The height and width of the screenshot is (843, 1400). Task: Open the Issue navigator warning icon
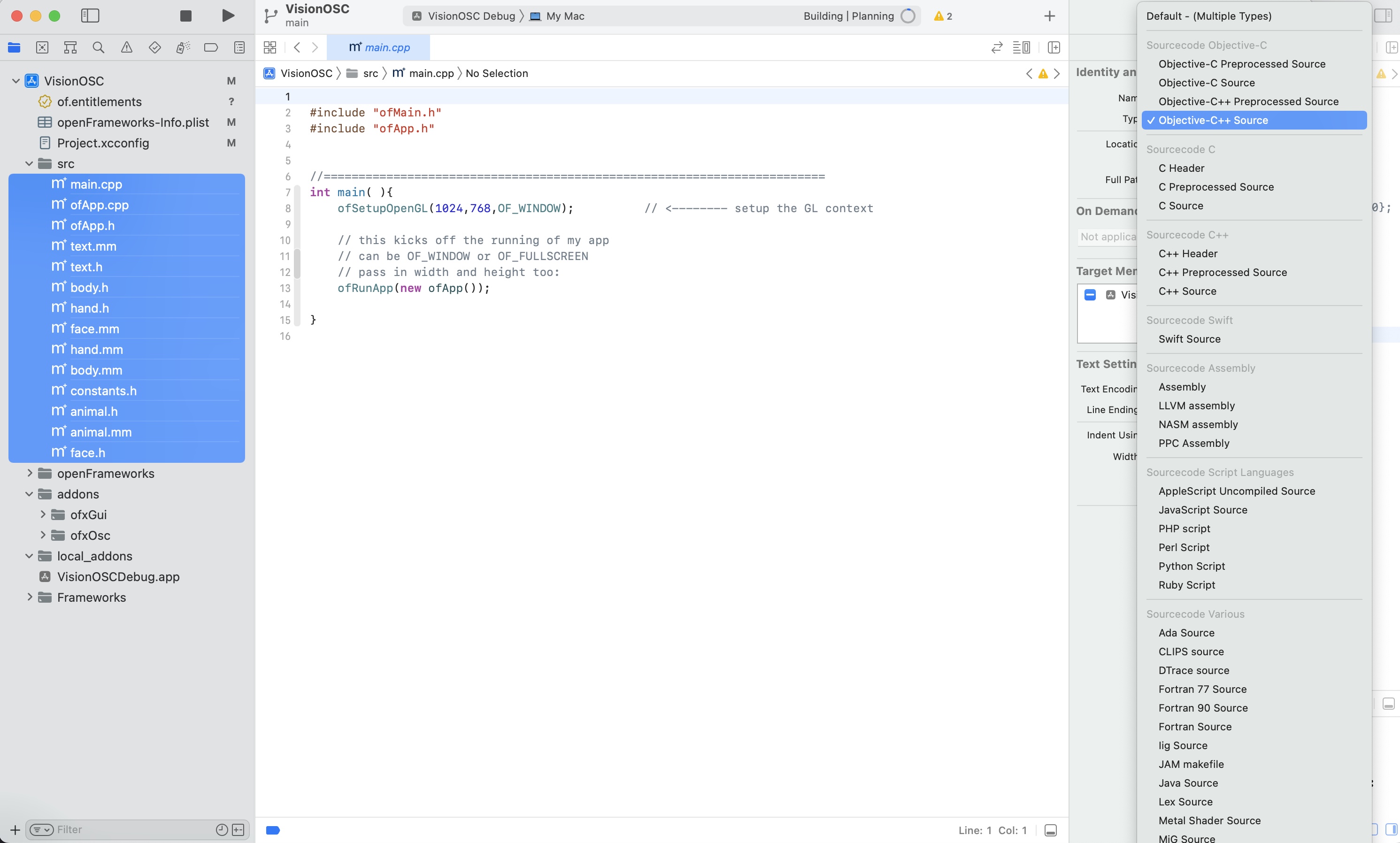pos(126,47)
